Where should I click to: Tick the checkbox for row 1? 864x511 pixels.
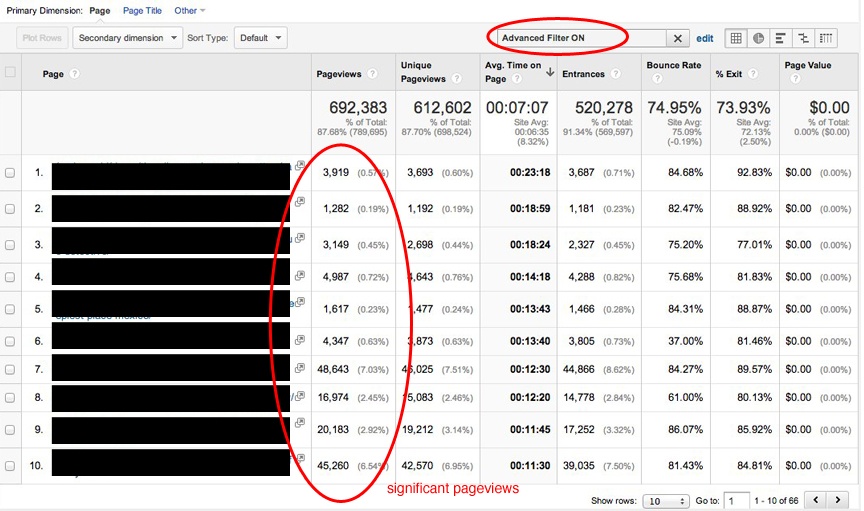(11, 172)
